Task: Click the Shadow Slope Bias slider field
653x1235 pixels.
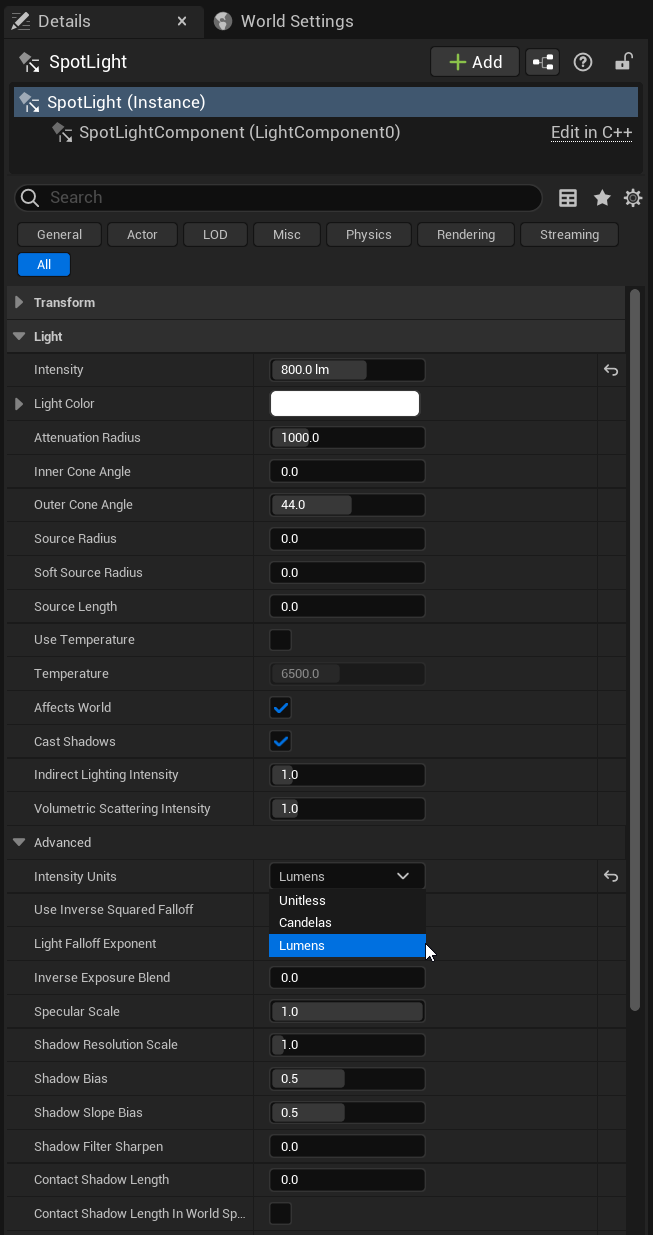Action: [348, 1113]
